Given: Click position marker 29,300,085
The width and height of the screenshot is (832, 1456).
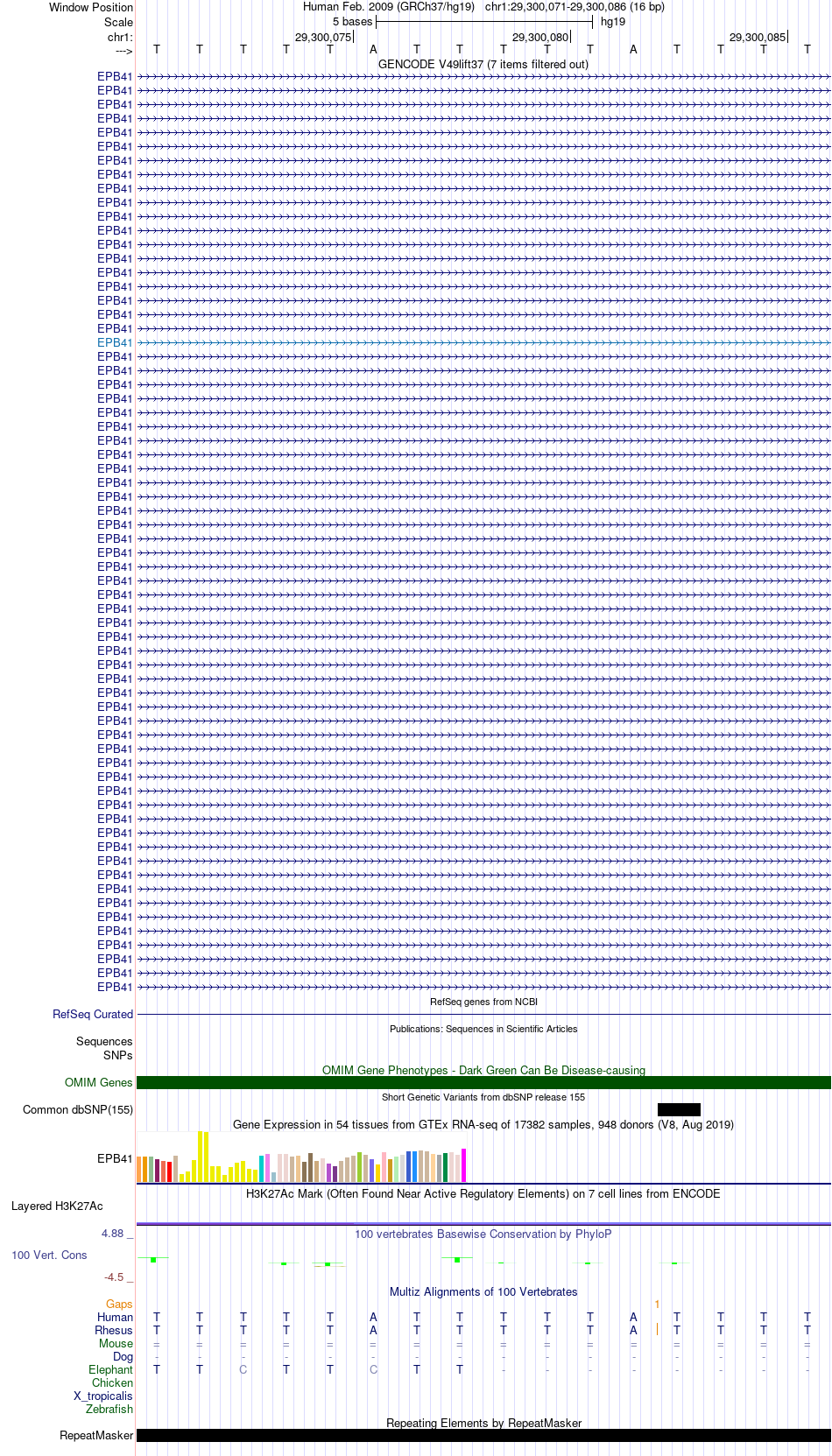Looking at the screenshot, I should tap(758, 37).
